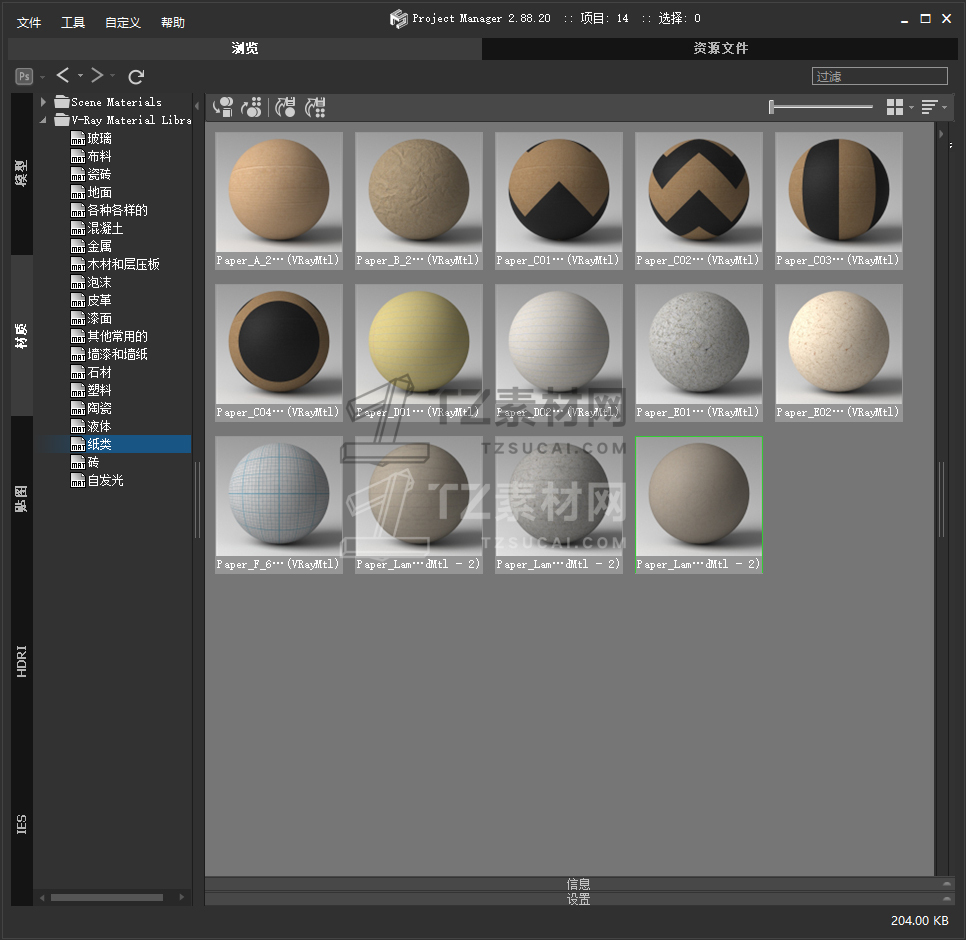
Task: Select the 金属 material library
Action: (99, 246)
